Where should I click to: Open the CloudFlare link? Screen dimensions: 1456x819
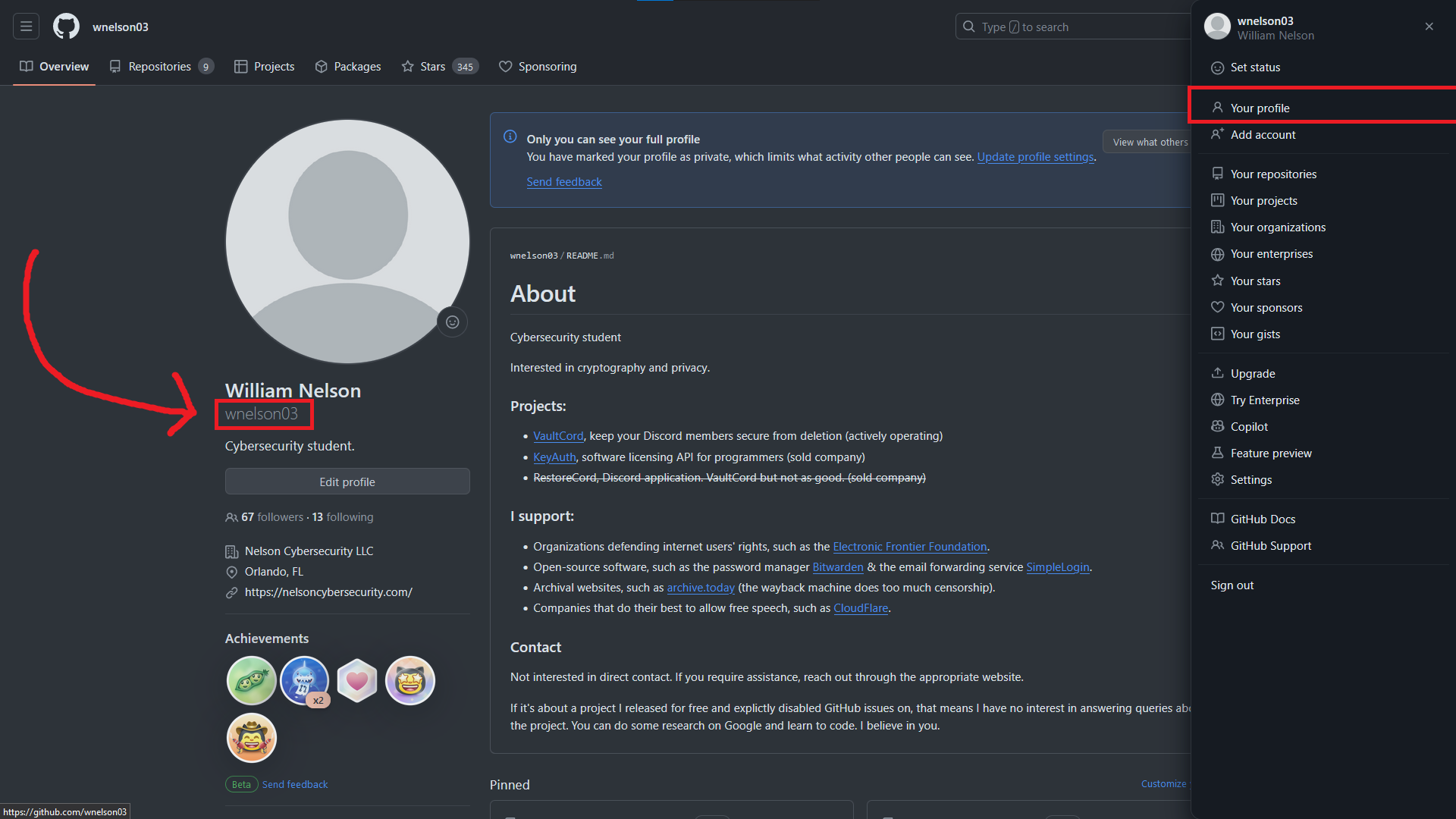(861, 608)
